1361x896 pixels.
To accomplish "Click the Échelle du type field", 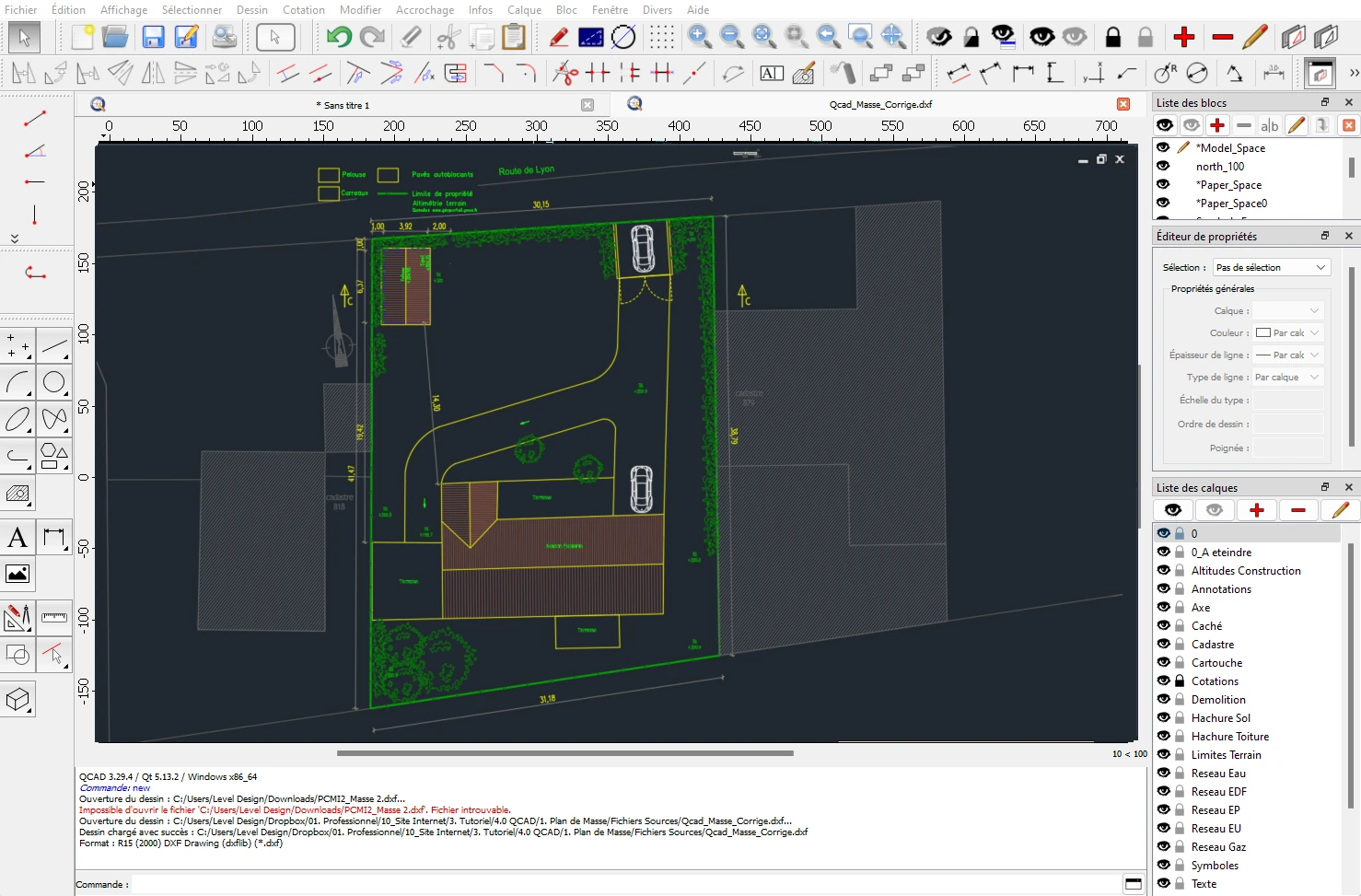I will point(1288,400).
